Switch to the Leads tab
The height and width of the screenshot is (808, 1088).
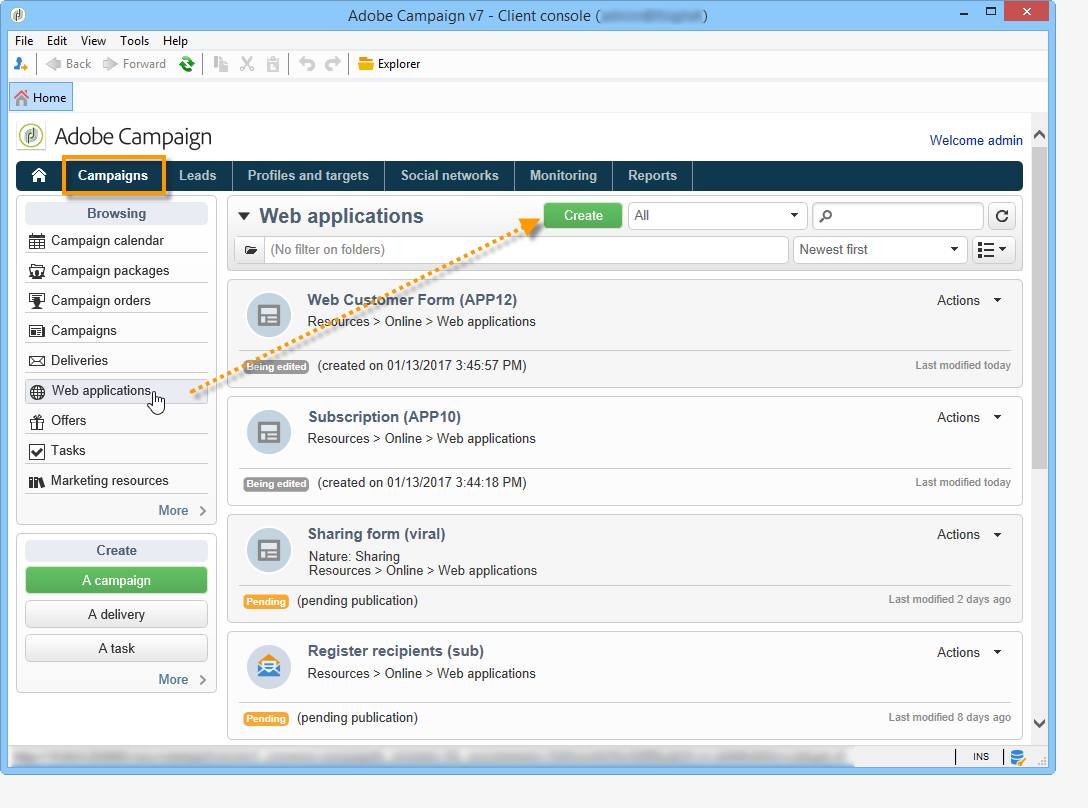(198, 176)
